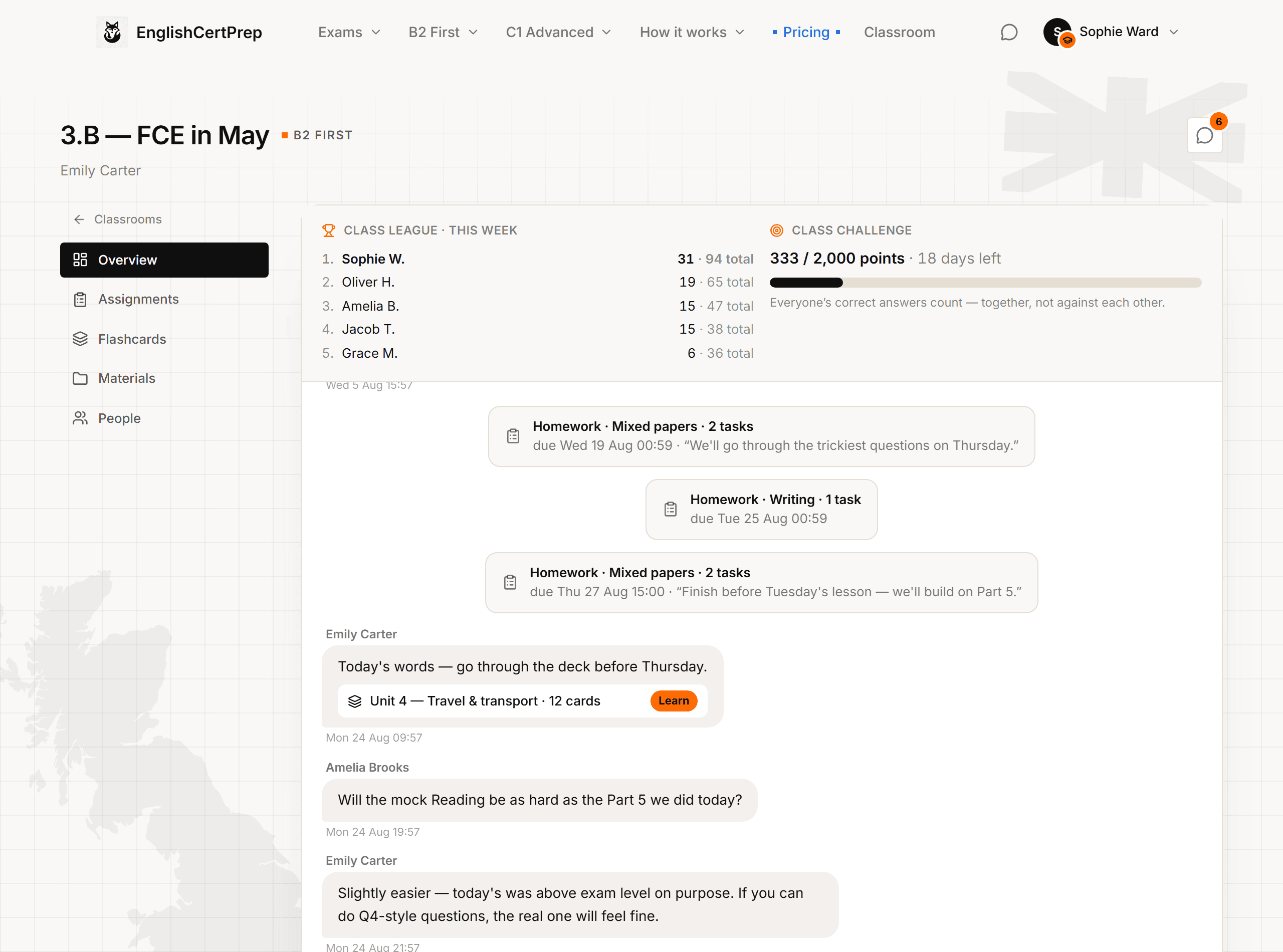Click the Assignments clipboard icon in sidebar

click(80, 300)
